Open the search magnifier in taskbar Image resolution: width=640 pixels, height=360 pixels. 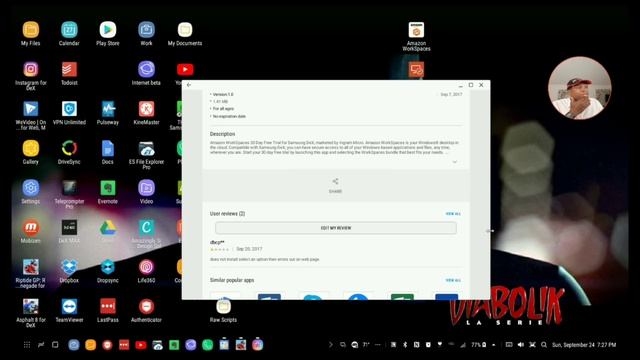544,345
